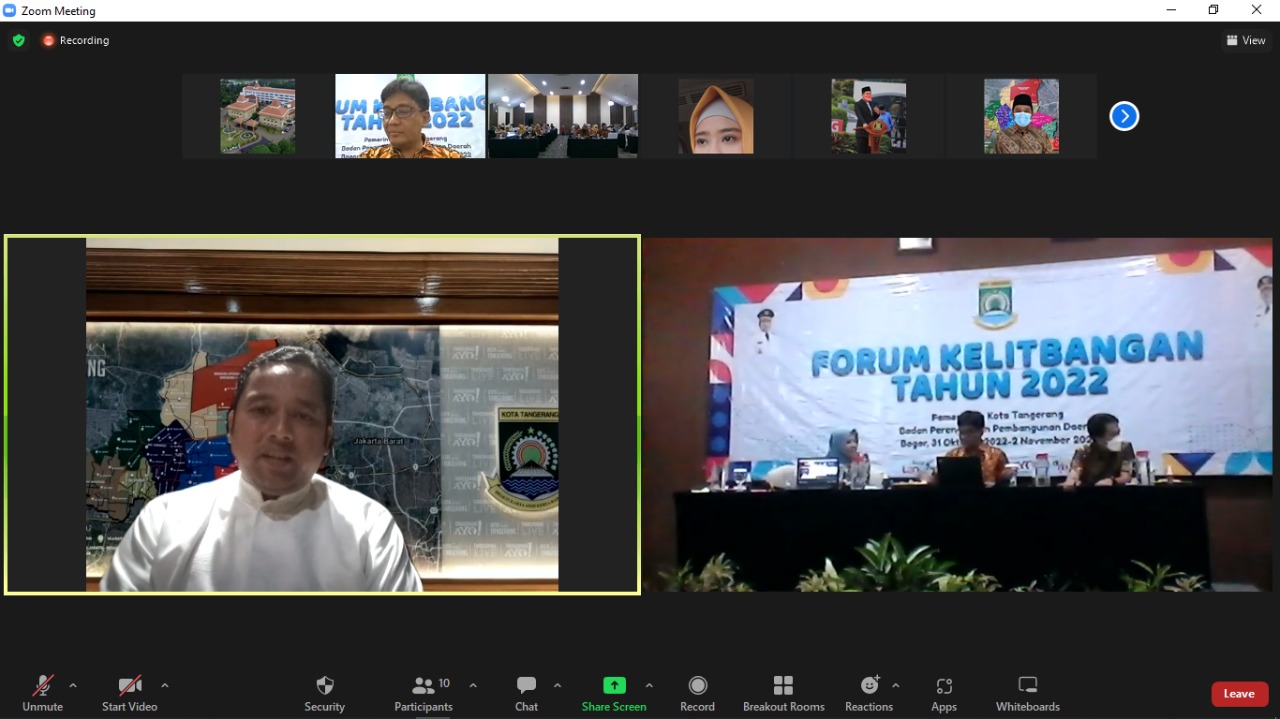
Task: Expand the Chat options caret
Action: (557, 686)
